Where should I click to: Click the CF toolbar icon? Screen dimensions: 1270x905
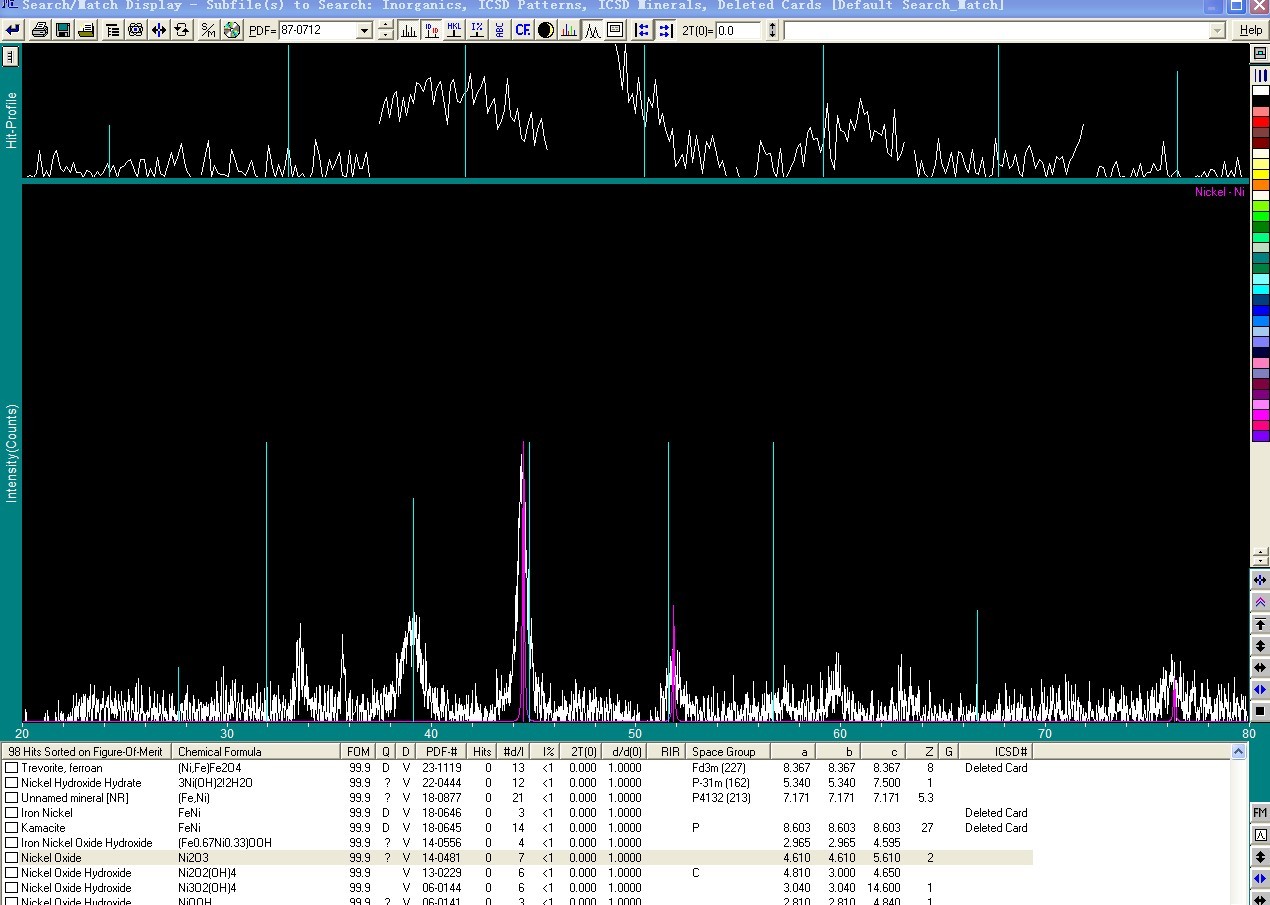522,30
